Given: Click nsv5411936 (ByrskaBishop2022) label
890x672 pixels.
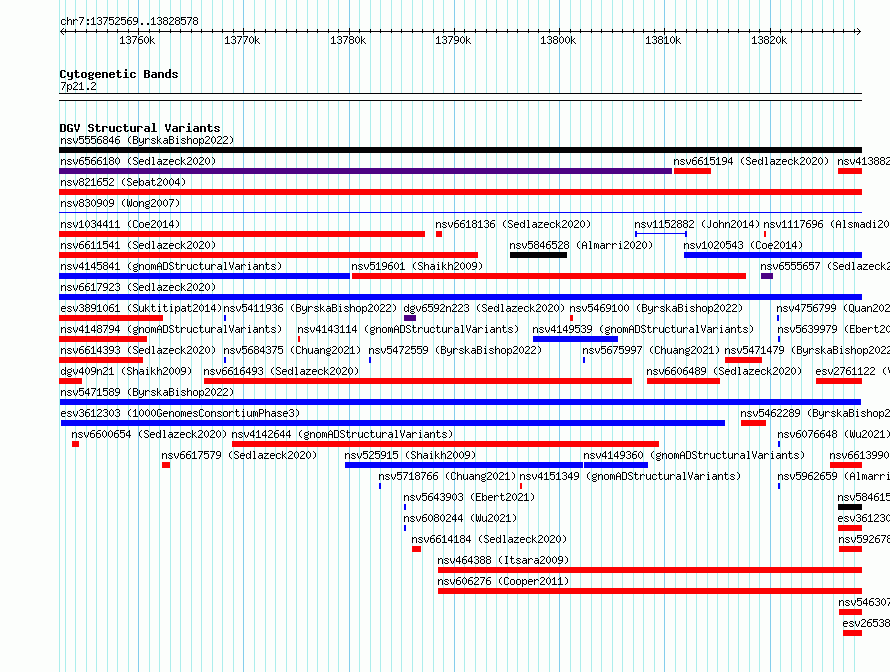Looking at the screenshot, I should pos(310,308).
